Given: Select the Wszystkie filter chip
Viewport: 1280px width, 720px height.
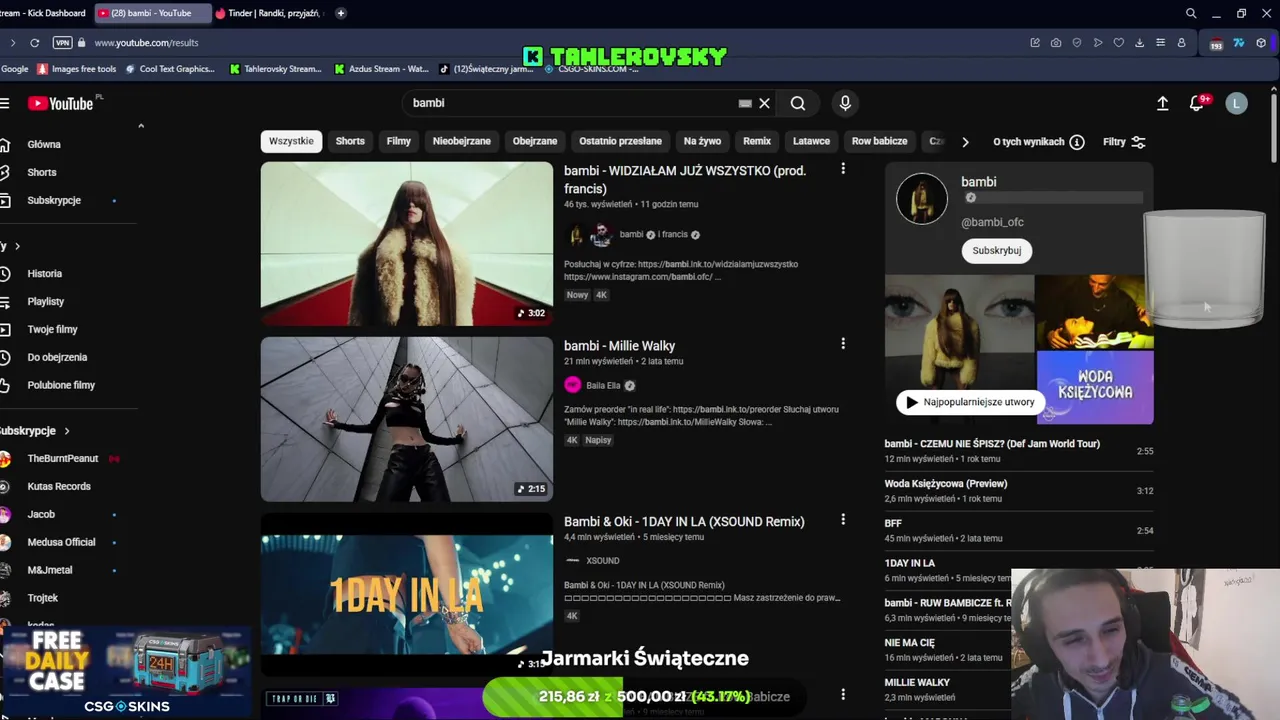Looking at the screenshot, I should click(x=291, y=141).
